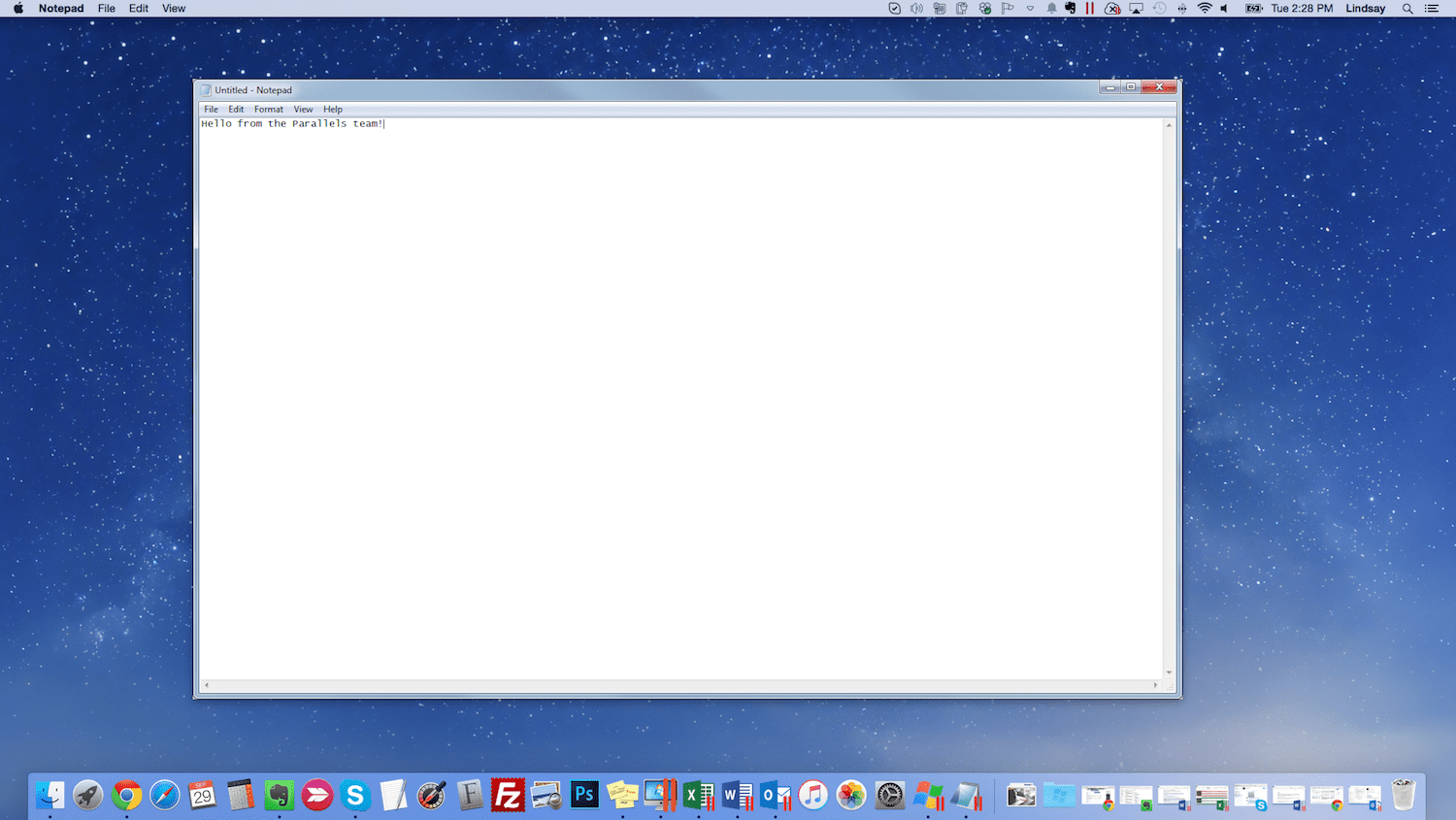The width and height of the screenshot is (1456, 820).
Task: Launch Skype from the Dock
Action: [x=355, y=796]
